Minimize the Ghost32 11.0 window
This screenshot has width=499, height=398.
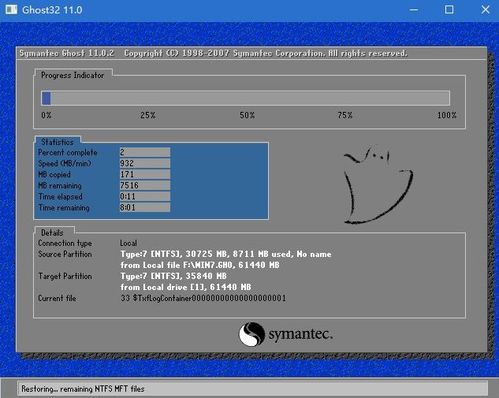[x=414, y=10]
